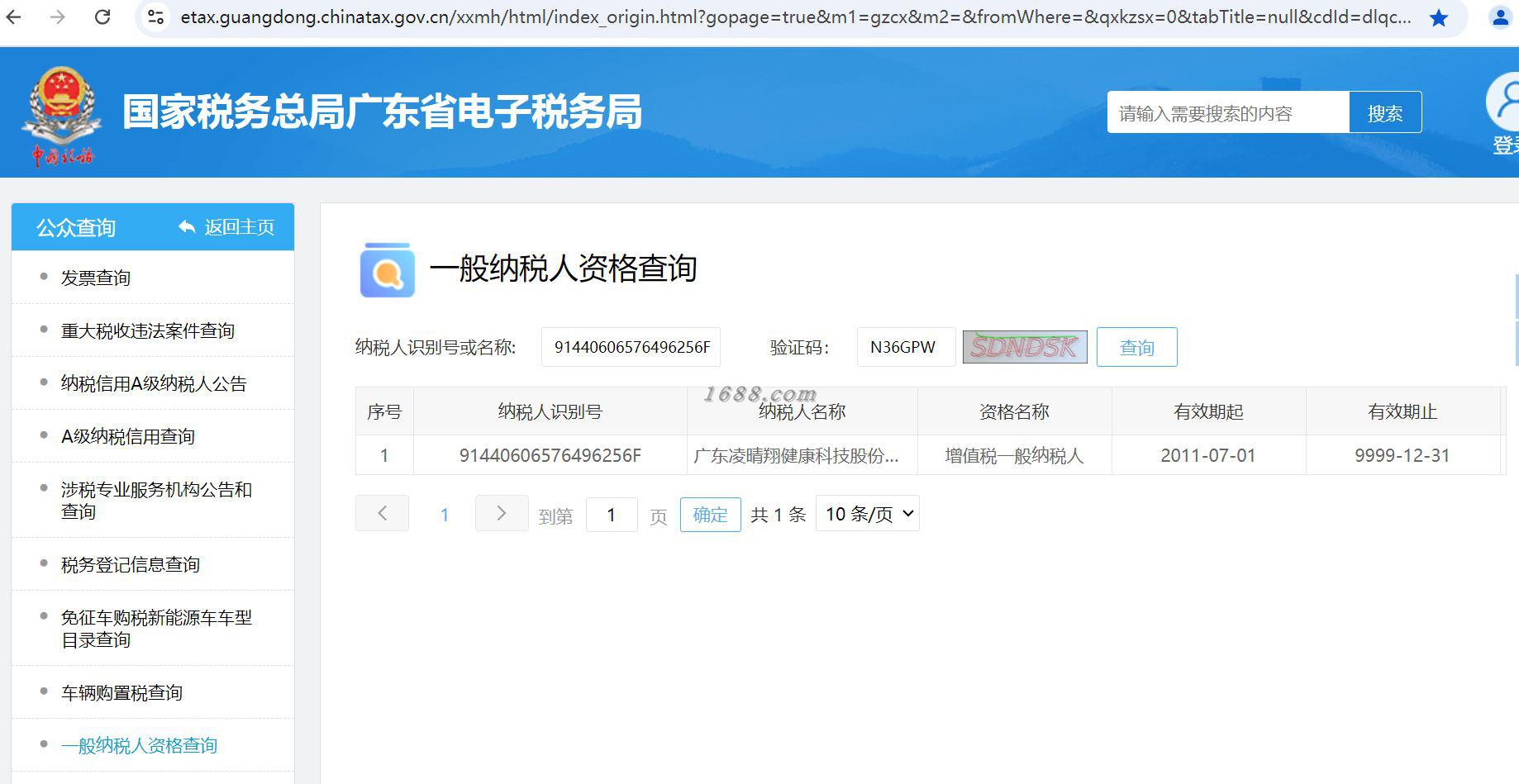Go back with browser back arrow
1519x784 pixels.
[x=14, y=17]
